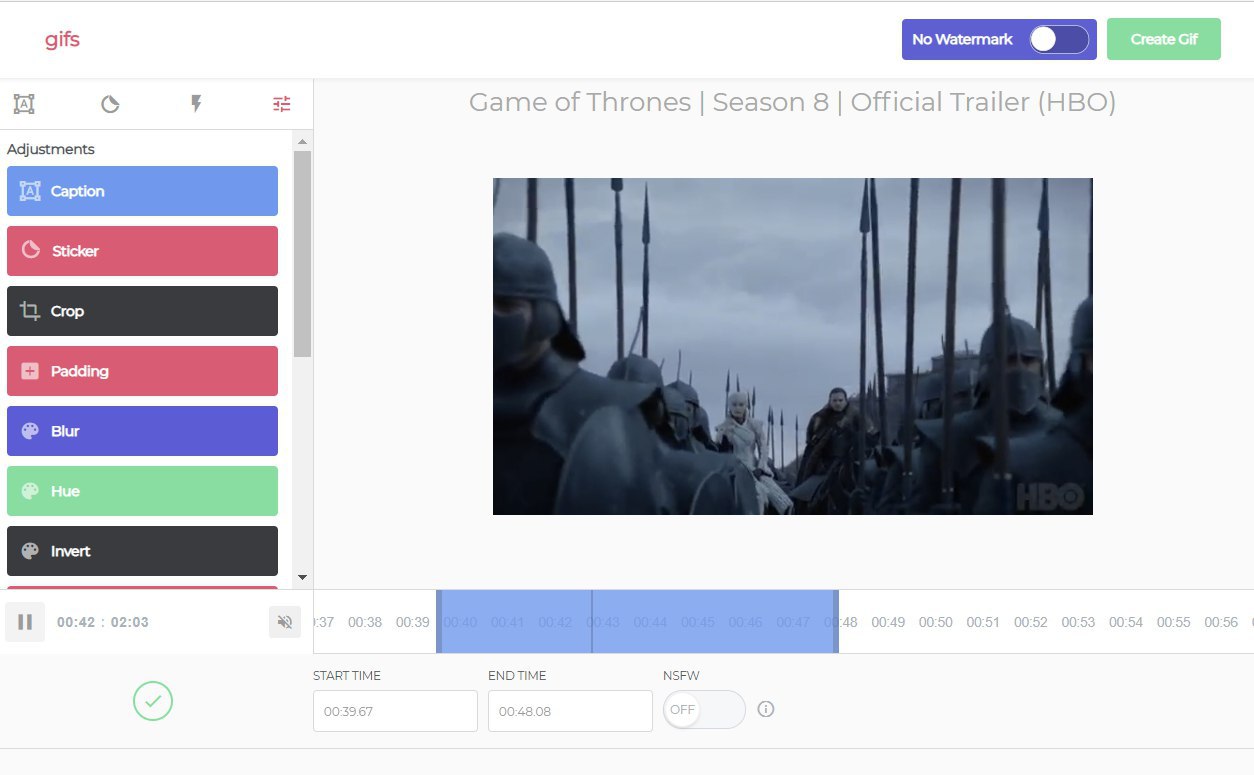
Task: Click the selection start handle on timeline
Action: click(439, 622)
